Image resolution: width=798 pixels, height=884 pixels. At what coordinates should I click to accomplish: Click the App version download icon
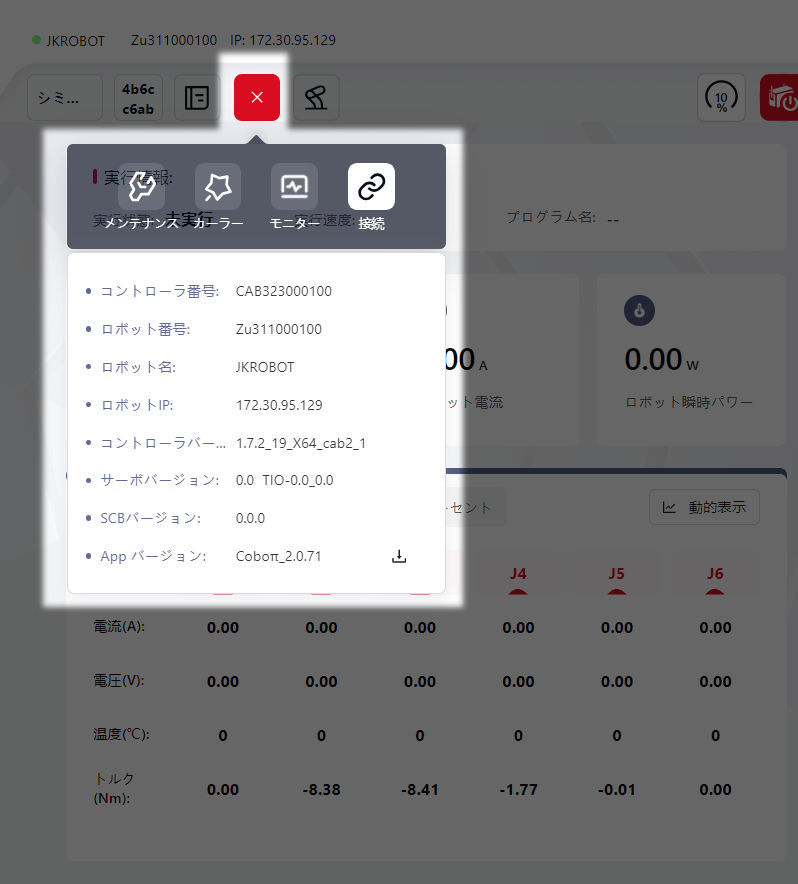click(399, 556)
